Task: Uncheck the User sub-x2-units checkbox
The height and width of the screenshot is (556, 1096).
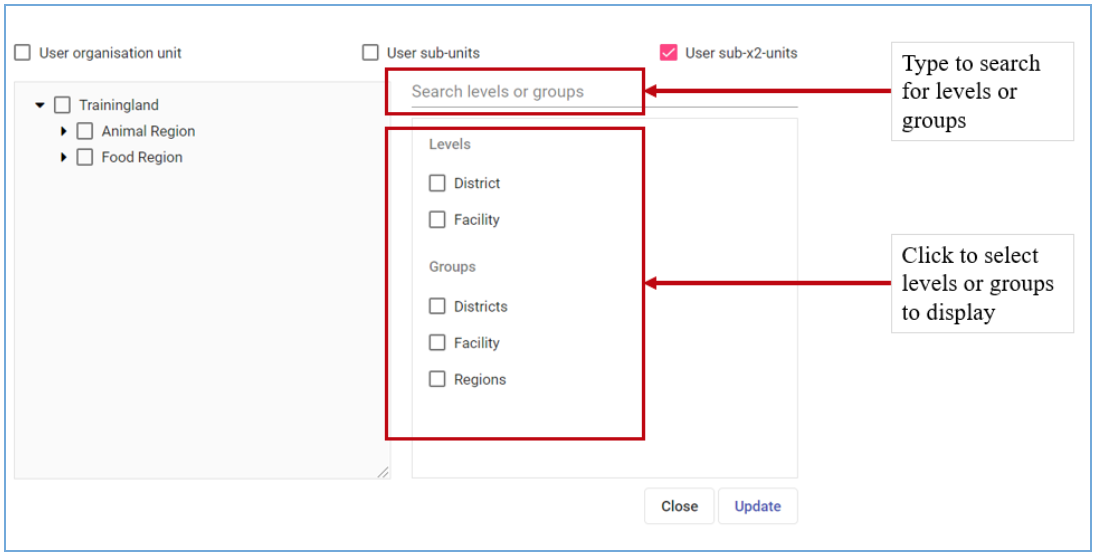Action: click(x=668, y=52)
